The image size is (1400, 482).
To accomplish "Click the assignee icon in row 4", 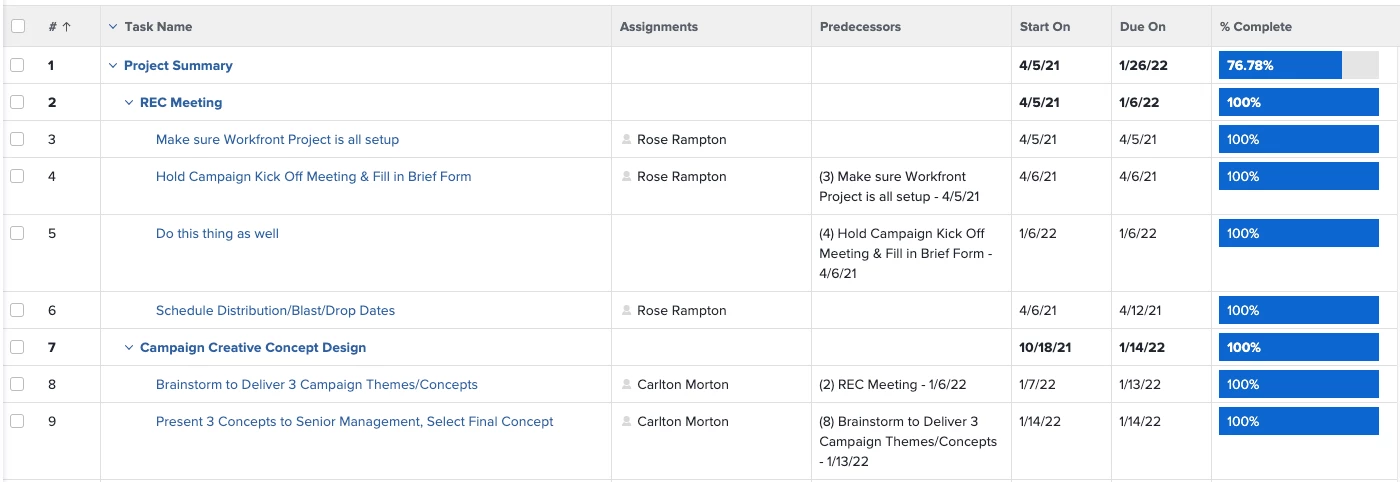I will (x=627, y=177).
